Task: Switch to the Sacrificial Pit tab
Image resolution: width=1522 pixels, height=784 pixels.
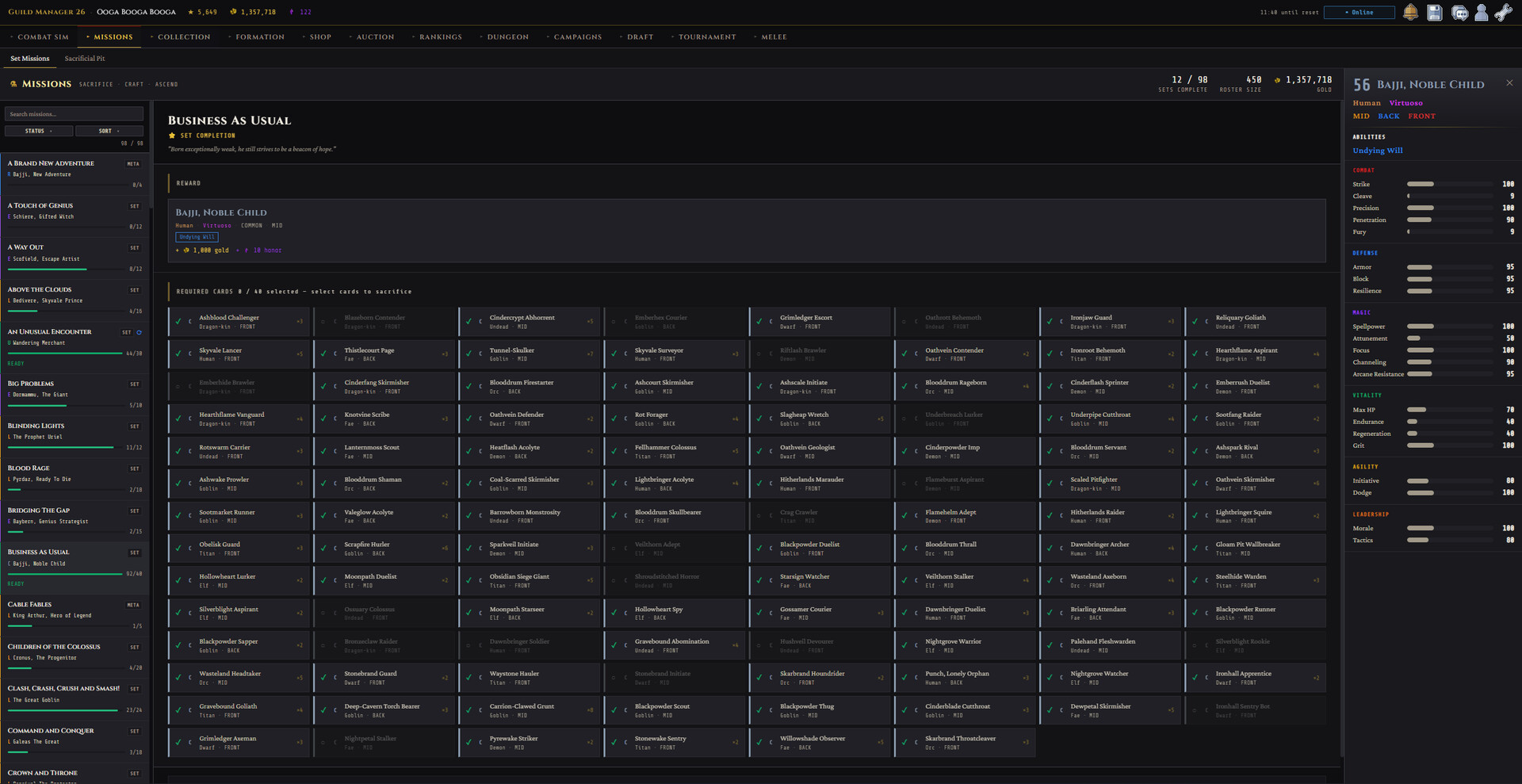Action: 85,58
